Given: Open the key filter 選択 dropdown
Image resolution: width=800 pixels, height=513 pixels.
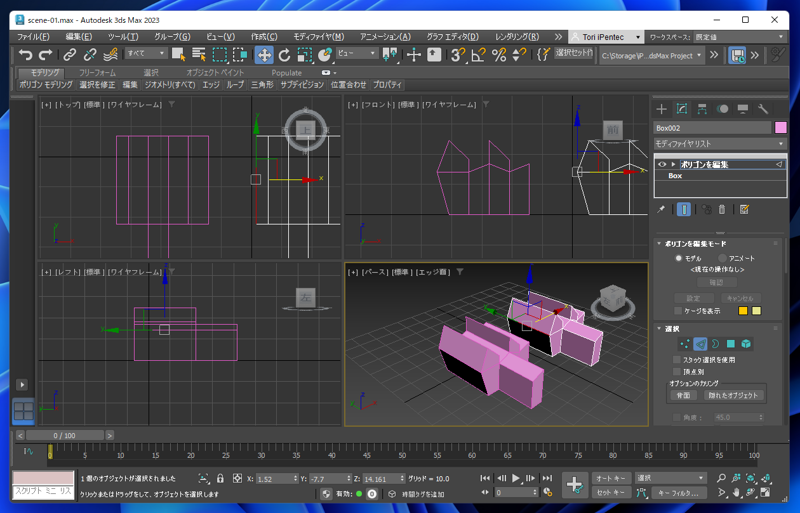Looking at the screenshot, I should coord(670,478).
